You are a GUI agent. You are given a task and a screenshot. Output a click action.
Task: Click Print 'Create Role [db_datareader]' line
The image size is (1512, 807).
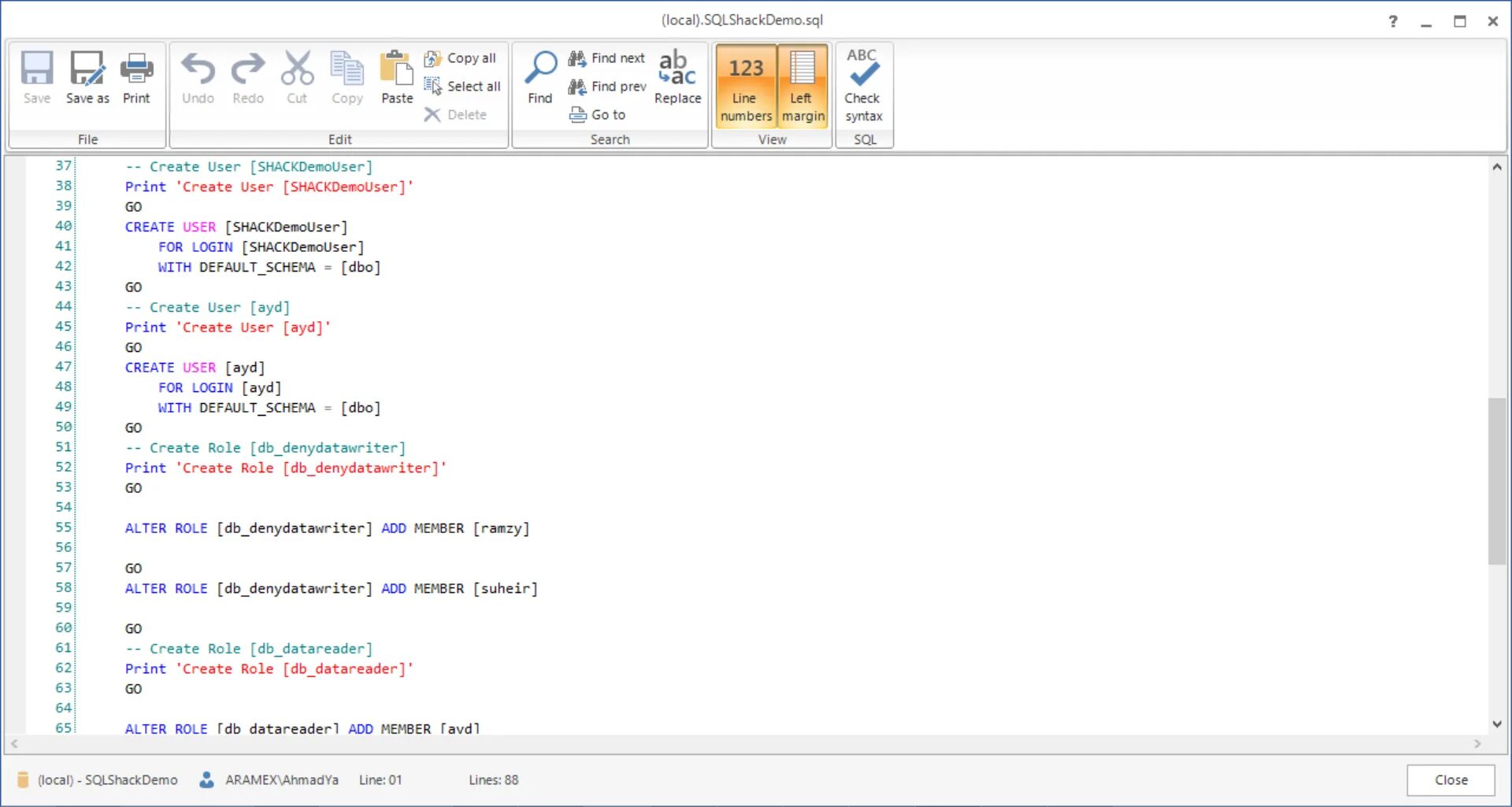point(269,669)
